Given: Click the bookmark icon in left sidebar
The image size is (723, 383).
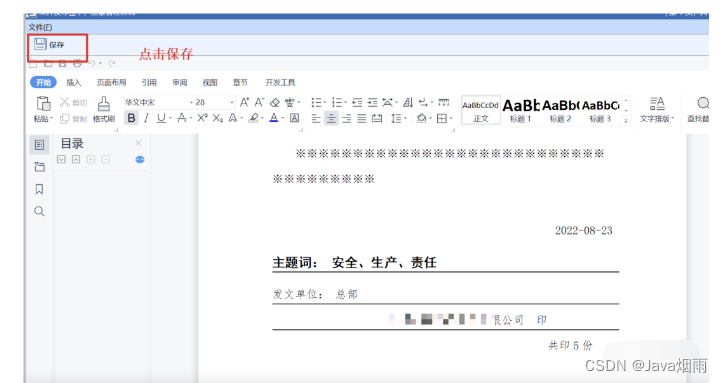Looking at the screenshot, I should pos(39,189).
